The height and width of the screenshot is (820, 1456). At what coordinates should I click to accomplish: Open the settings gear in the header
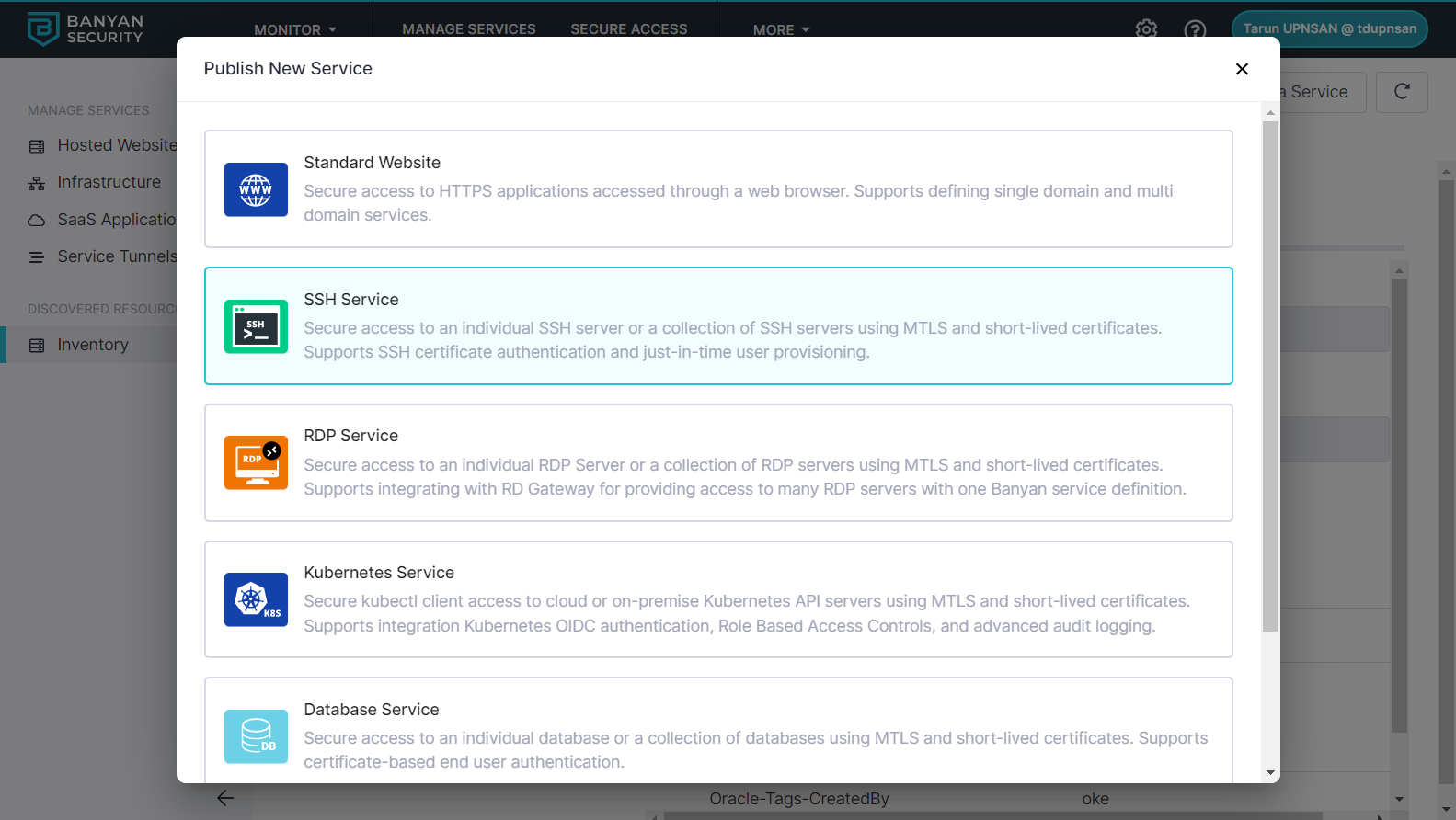[x=1146, y=29]
